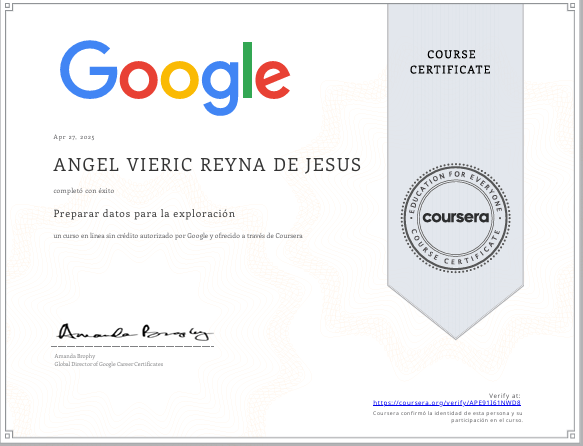Click 'Global Director of Google Career Certificates' text
The height and width of the screenshot is (446, 583).
pos(109,364)
